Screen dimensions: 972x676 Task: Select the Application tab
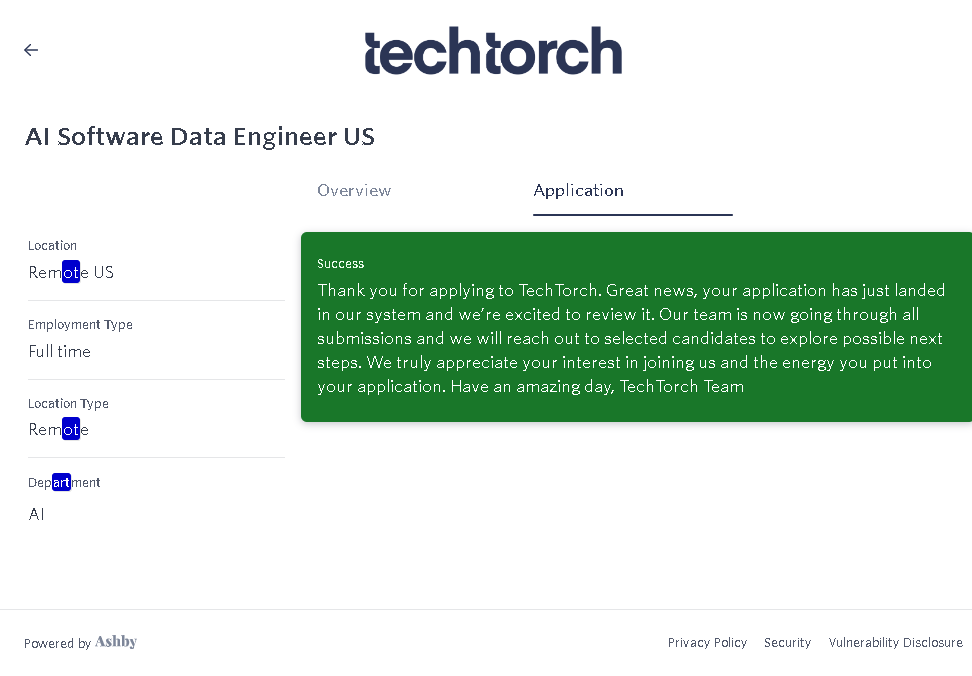(x=579, y=190)
